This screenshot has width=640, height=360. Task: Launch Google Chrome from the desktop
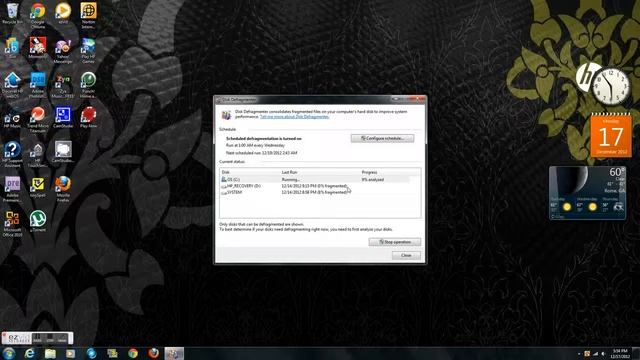click(38, 15)
